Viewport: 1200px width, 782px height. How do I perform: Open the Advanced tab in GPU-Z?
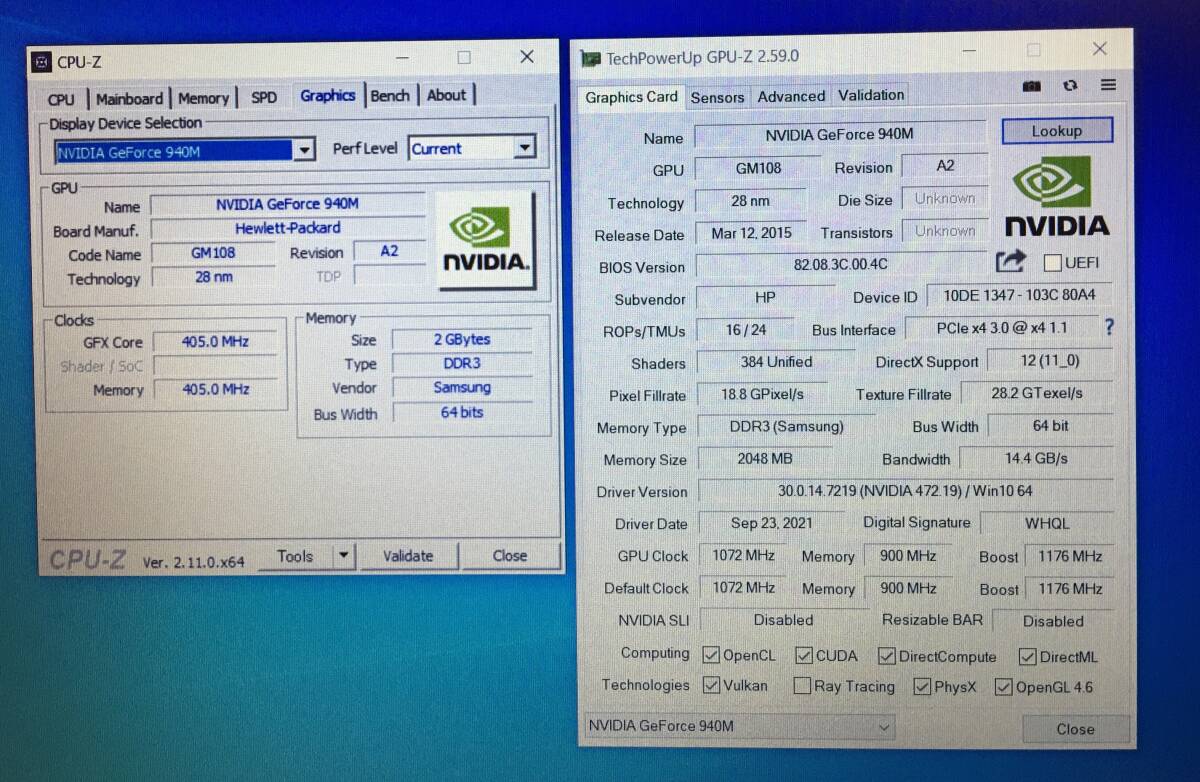[x=791, y=96]
